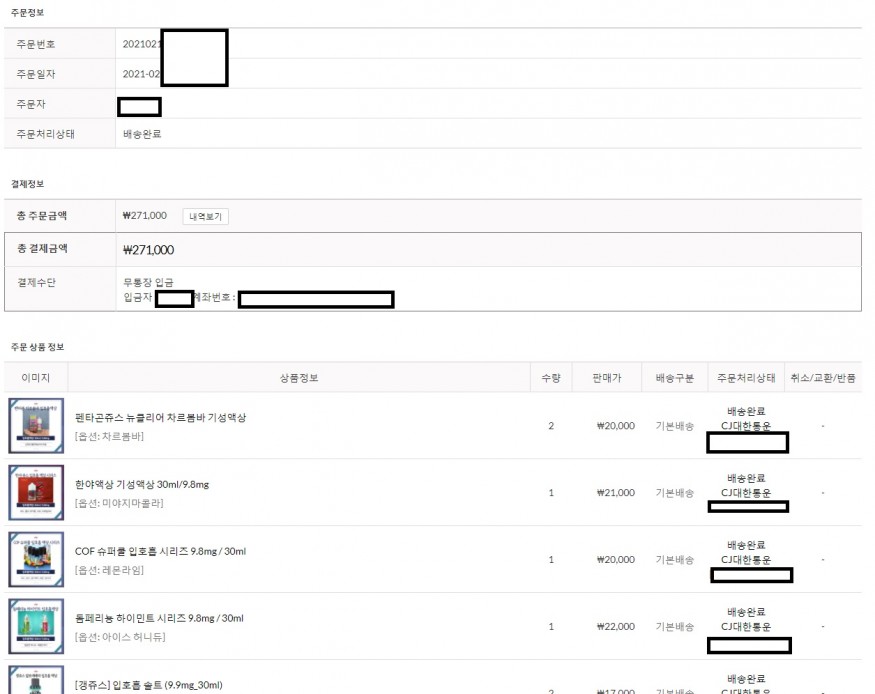The width and height of the screenshot is (875, 694).
Task: Click the 총 결제금액 ₩271,000 value
Action: point(148,250)
